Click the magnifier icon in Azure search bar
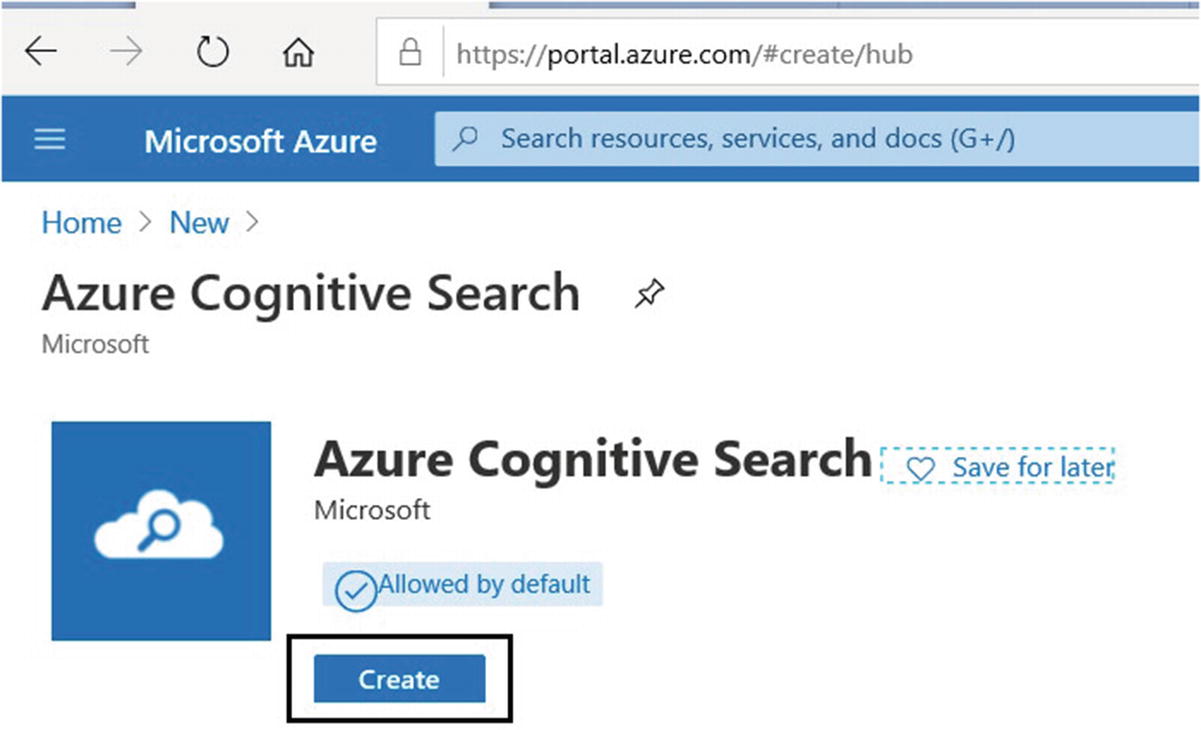Image resolution: width=1201 pixels, height=730 pixels. point(466,139)
